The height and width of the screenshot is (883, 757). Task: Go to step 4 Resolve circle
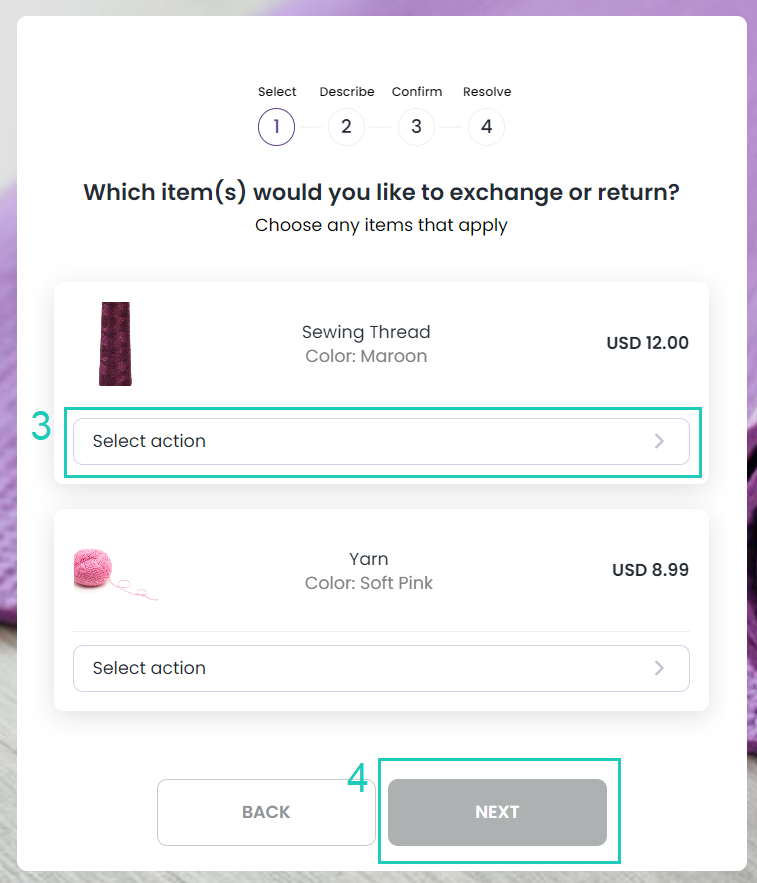coord(487,127)
